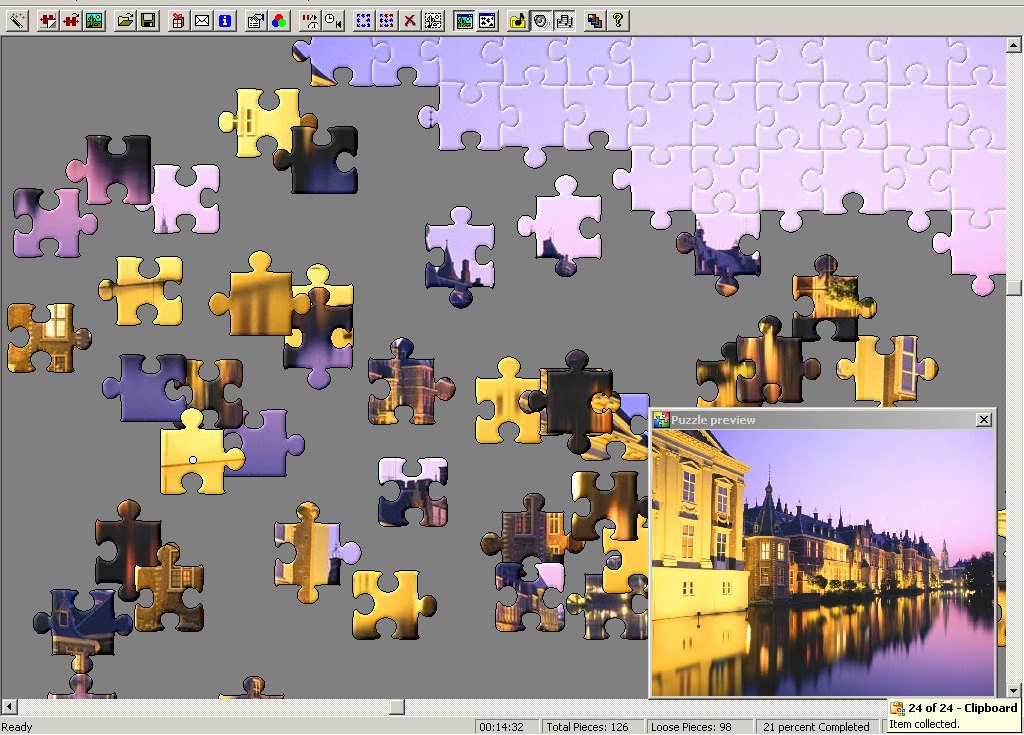The width and height of the screenshot is (1024, 735).
Task: Click the Clipboard notification in system tray
Action: [x=954, y=715]
